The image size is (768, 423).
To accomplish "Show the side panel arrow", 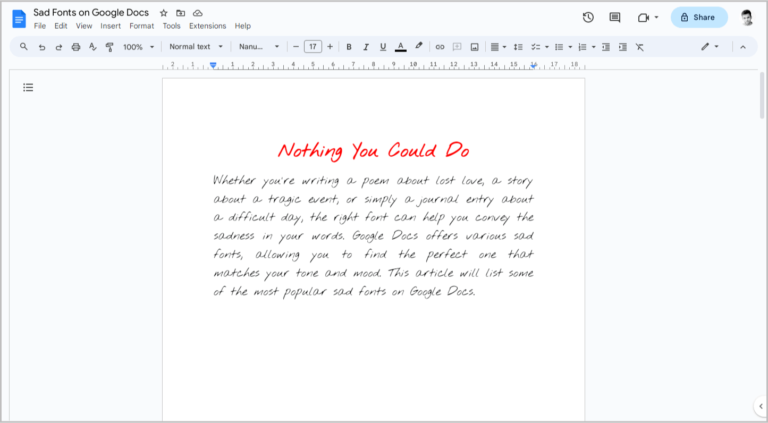I will click(x=761, y=406).
